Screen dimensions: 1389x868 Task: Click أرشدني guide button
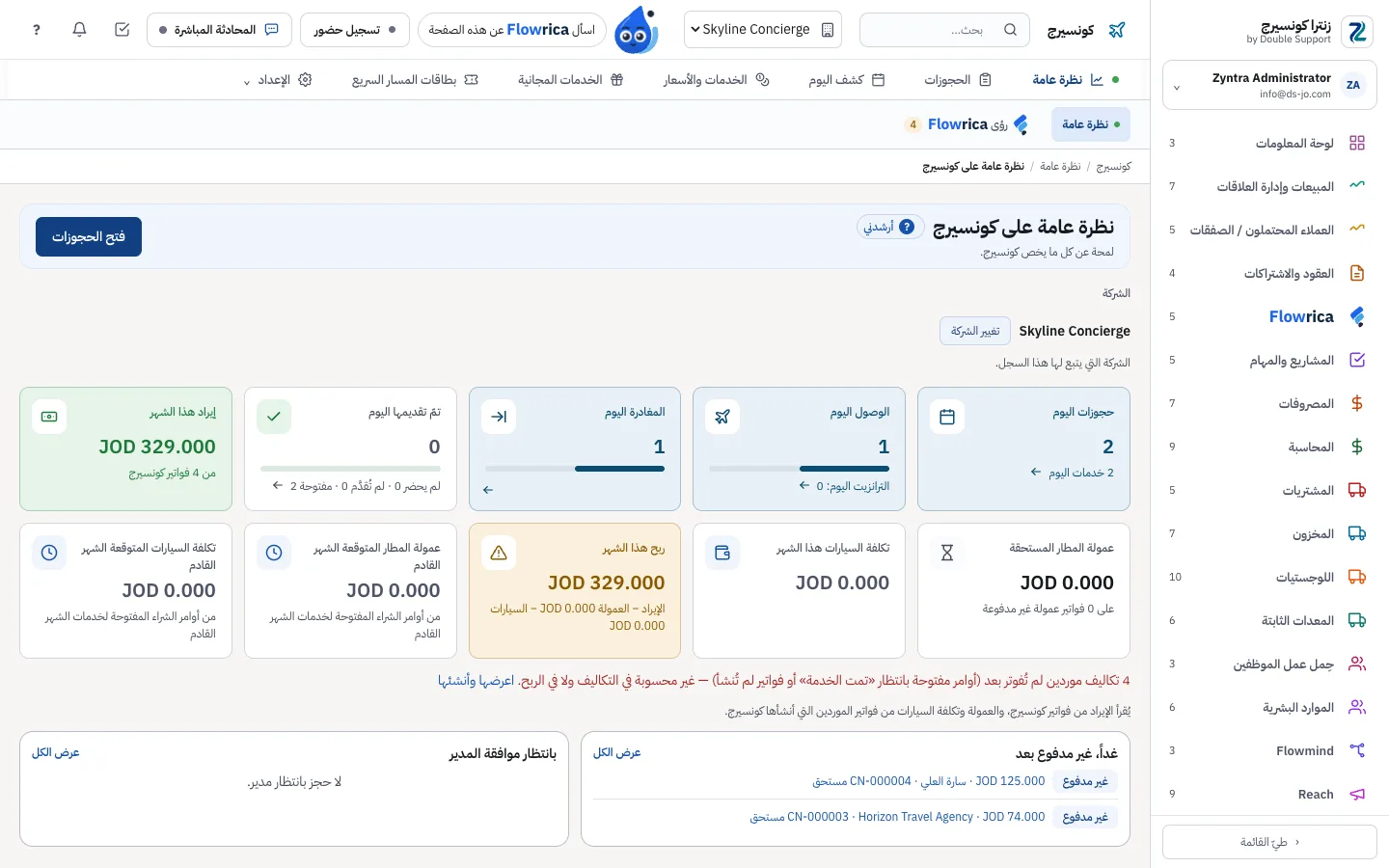(890, 228)
